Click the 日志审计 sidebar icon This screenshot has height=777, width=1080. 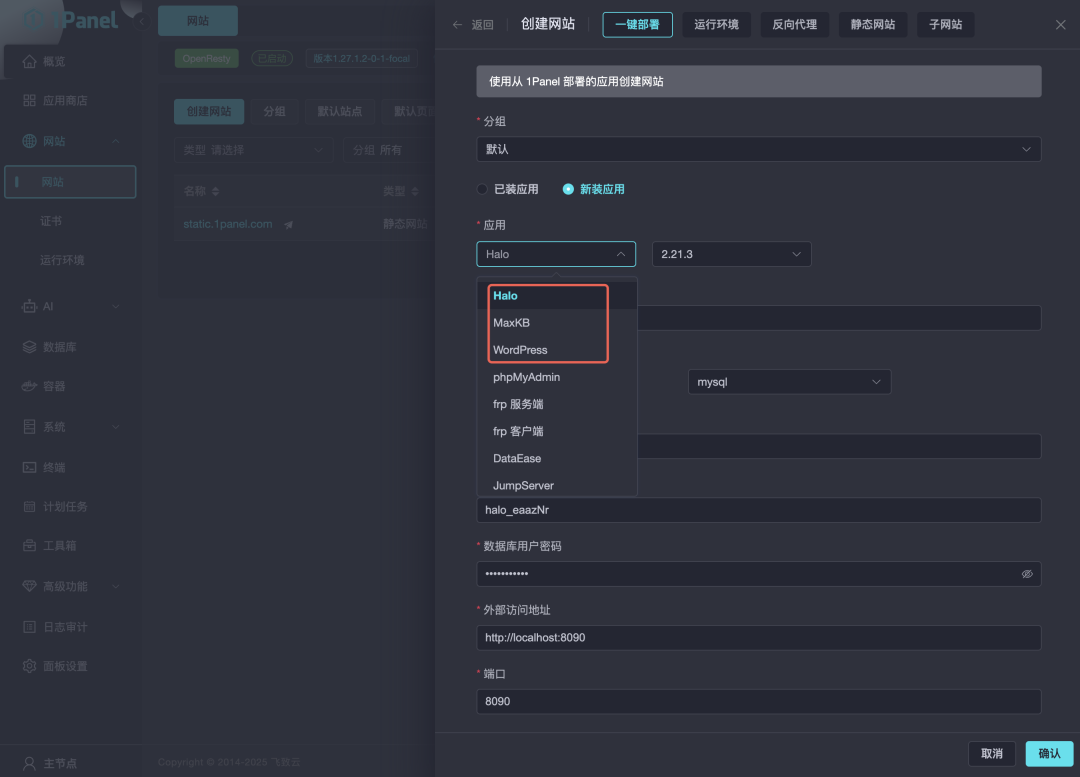click(x=29, y=627)
